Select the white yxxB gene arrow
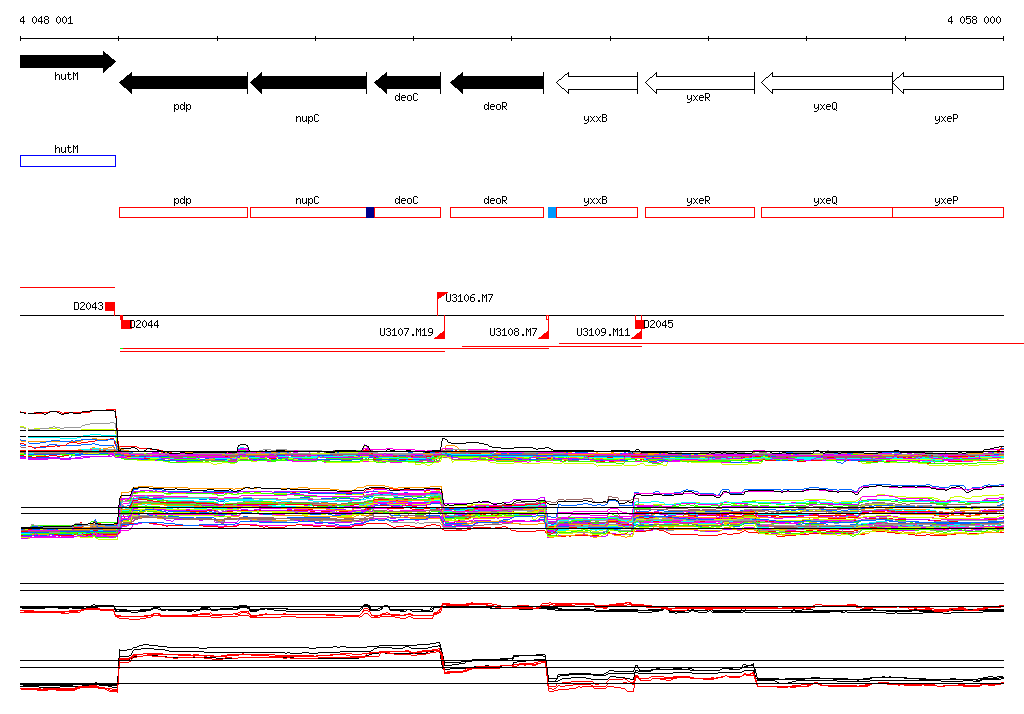Image resolution: width=1024 pixels, height=714 pixels. (x=597, y=83)
